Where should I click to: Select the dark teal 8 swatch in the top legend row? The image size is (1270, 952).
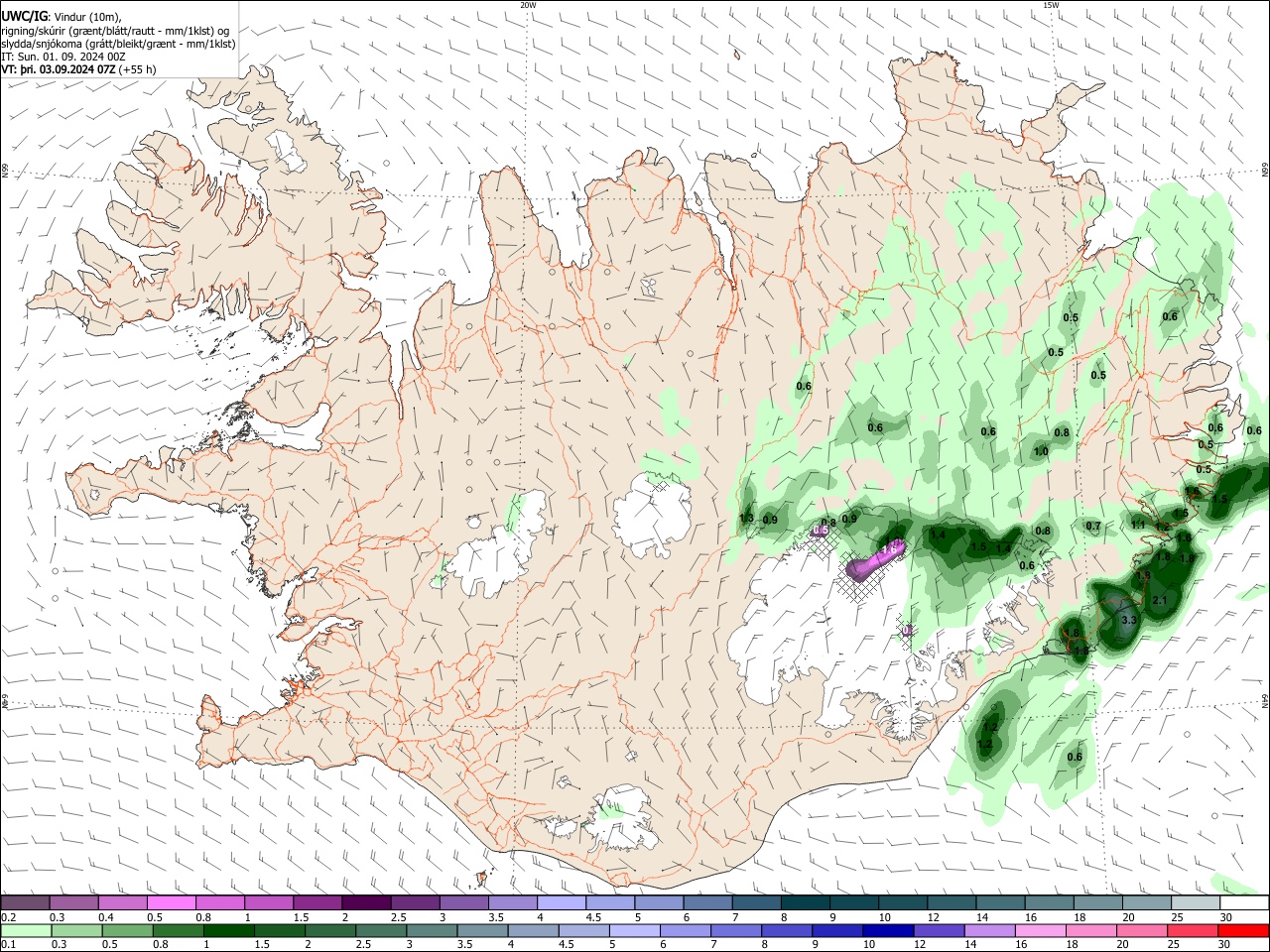805,903
